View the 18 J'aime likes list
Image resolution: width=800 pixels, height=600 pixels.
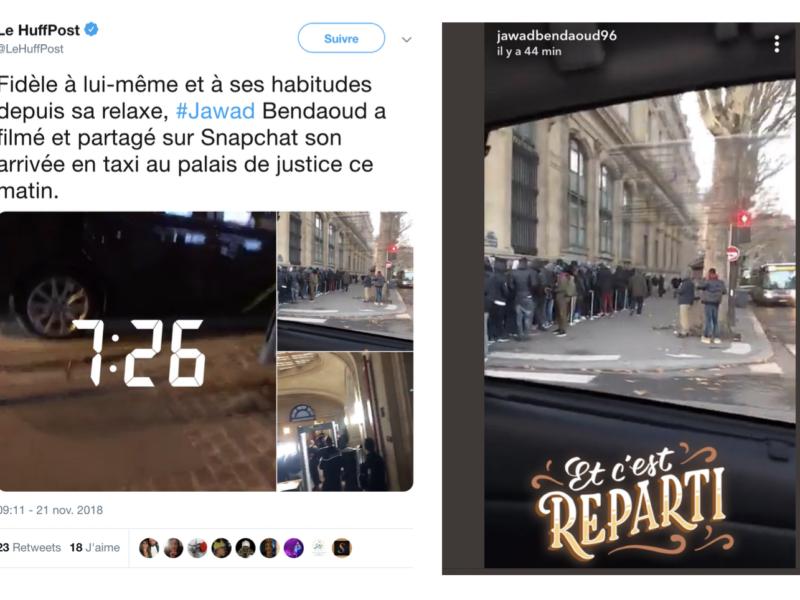[95, 547]
